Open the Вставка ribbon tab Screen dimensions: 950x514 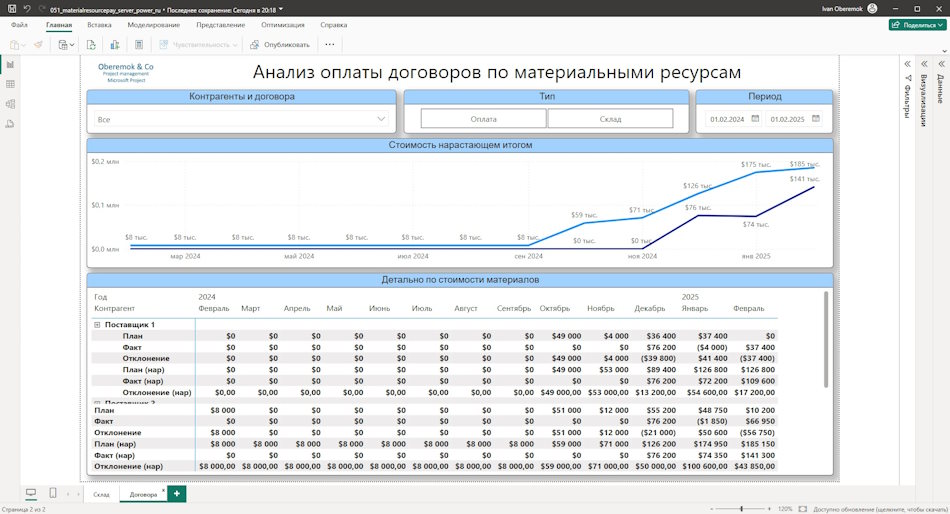click(x=99, y=25)
